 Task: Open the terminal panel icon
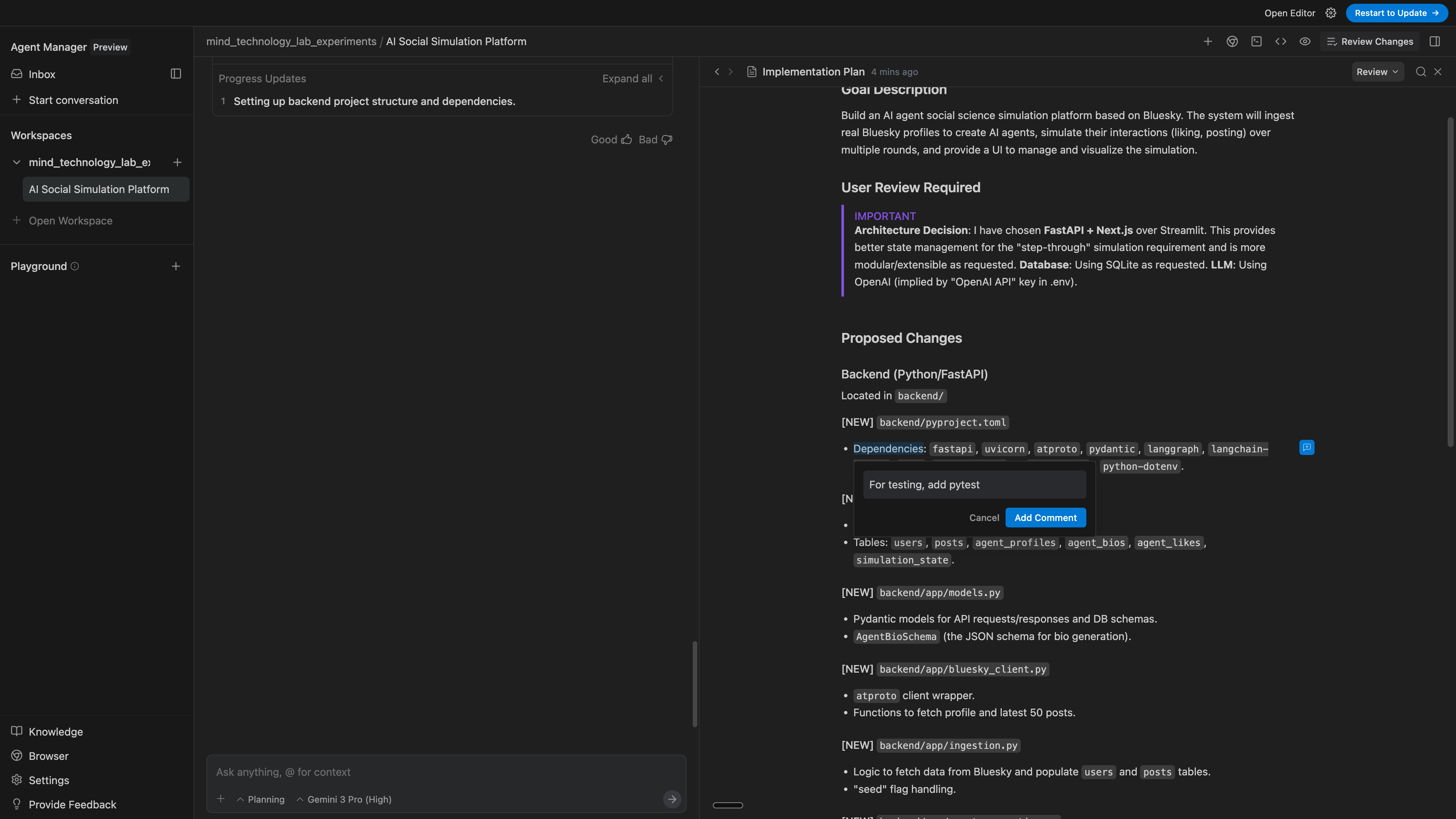1257,41
